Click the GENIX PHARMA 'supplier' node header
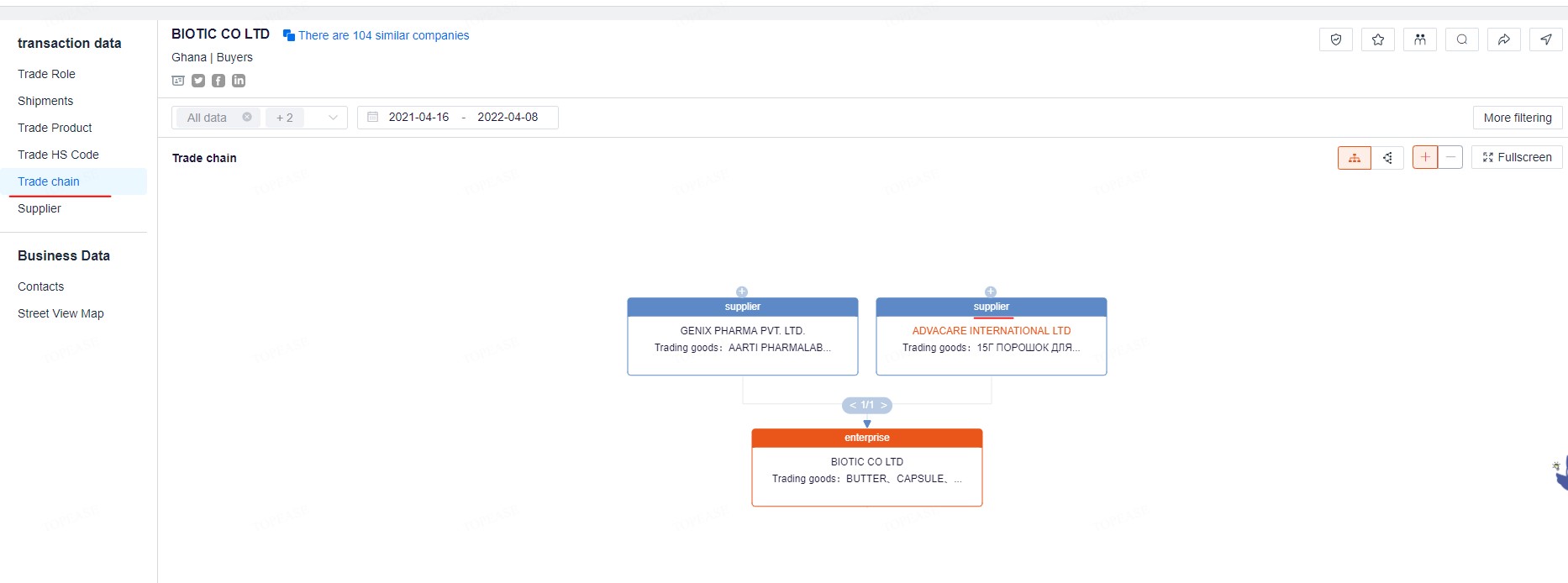The height and width of the screenshot is (583, 1568). pyautogui.click(x=743, y=307)
